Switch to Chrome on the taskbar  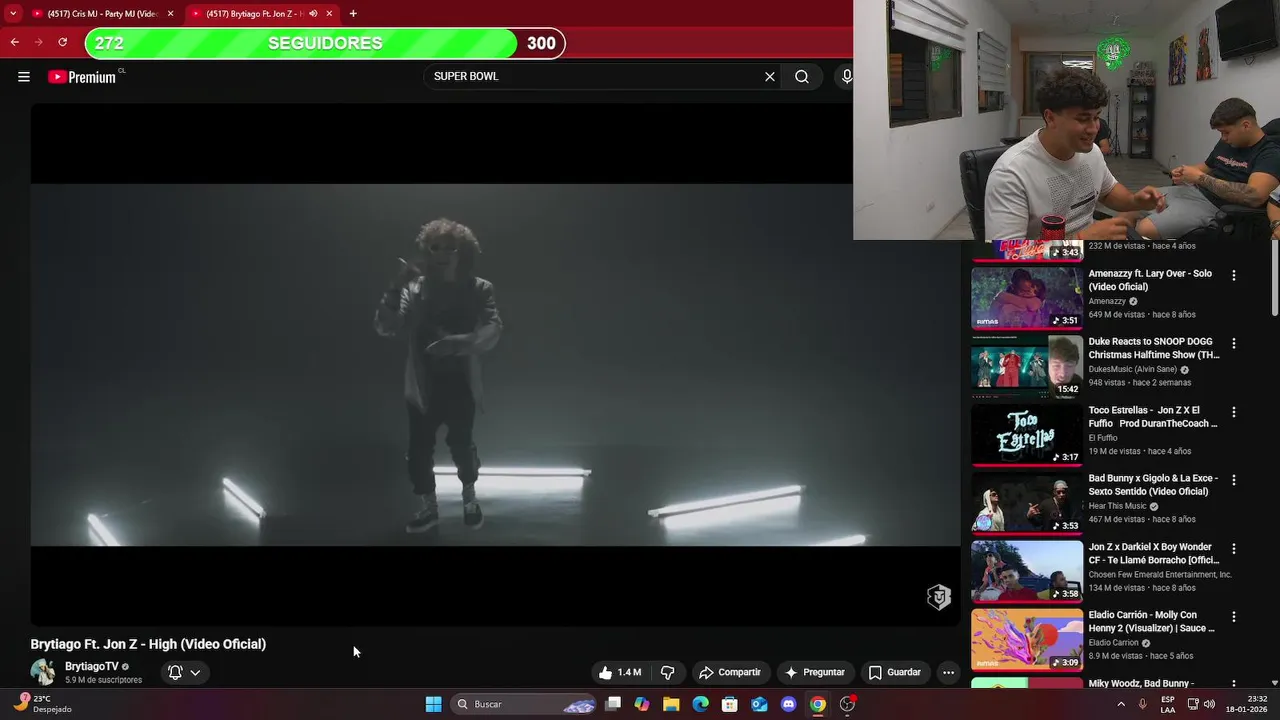pyautogui.click(x=818, y=704)
